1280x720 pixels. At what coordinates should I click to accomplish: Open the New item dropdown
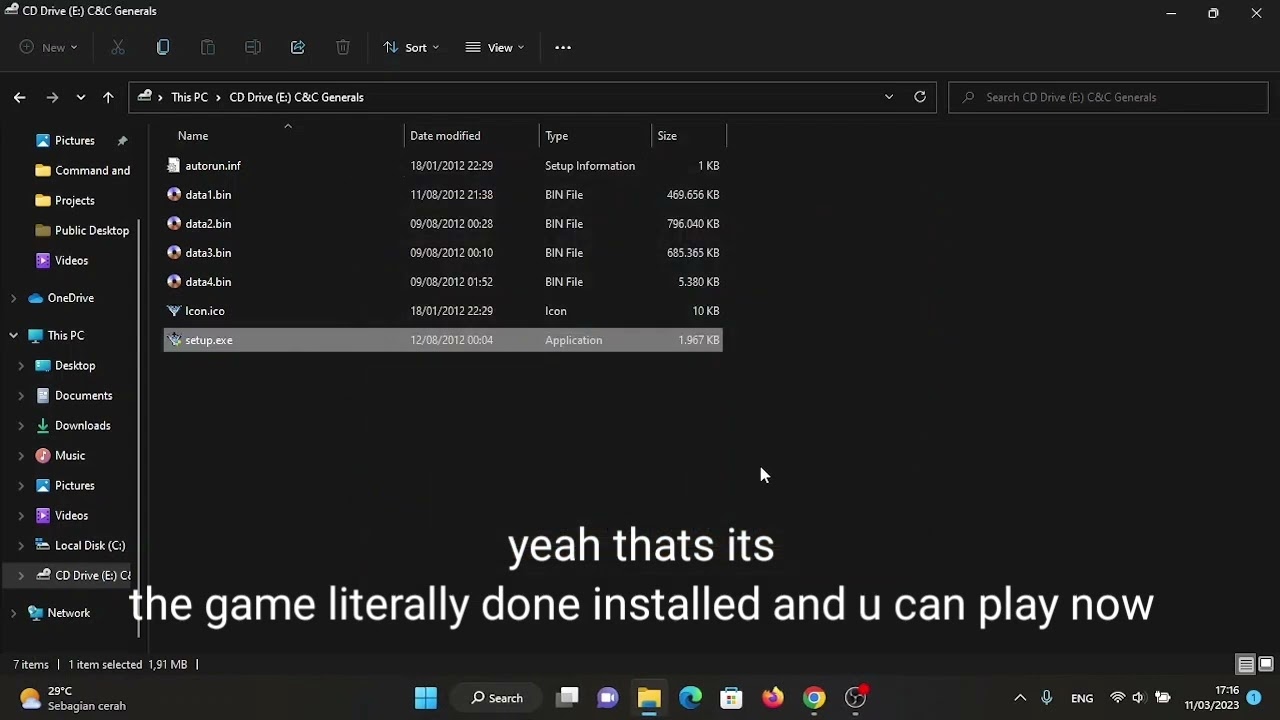(48, 47)
